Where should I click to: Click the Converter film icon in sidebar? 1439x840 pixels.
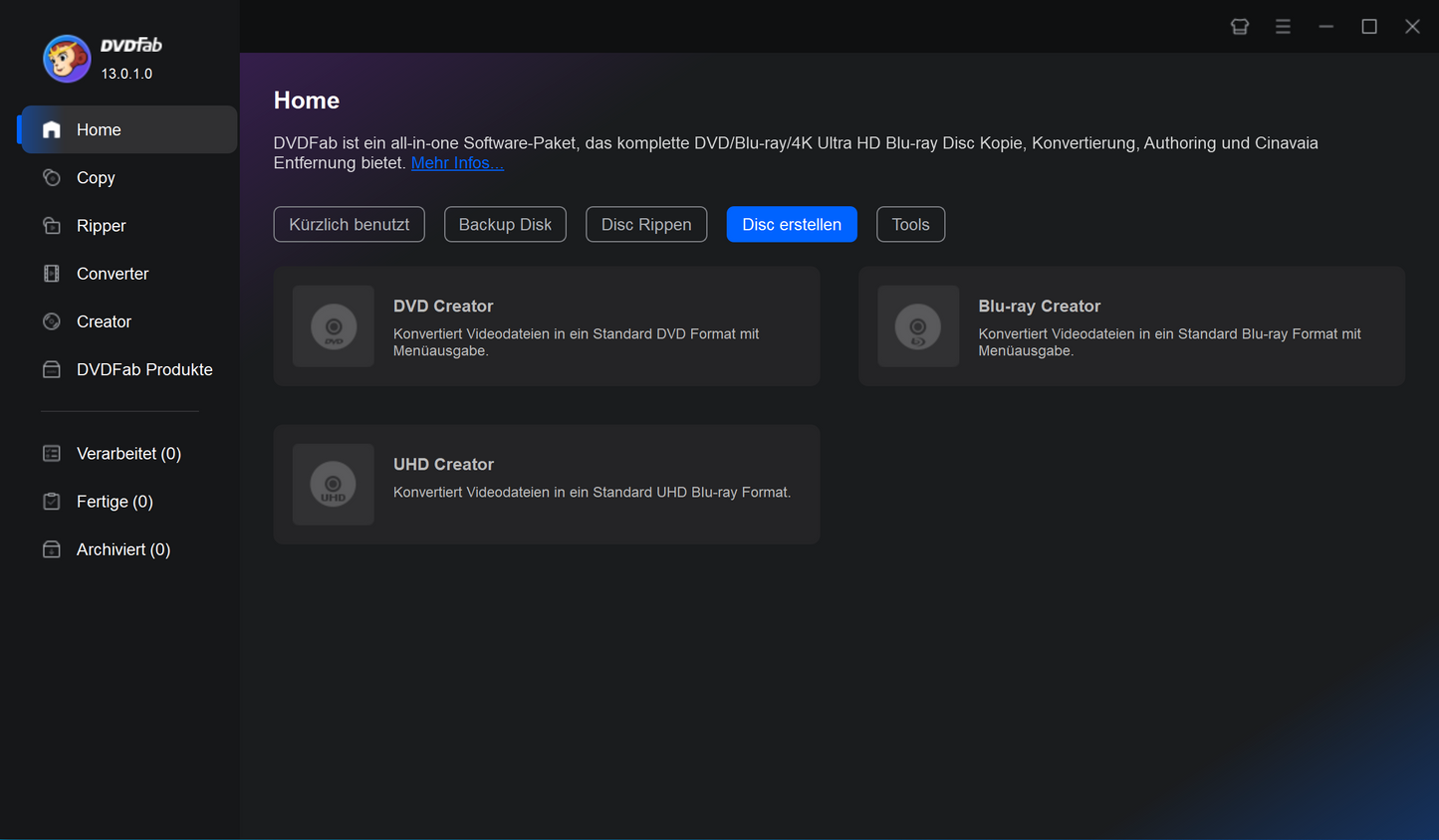point(52,274)
